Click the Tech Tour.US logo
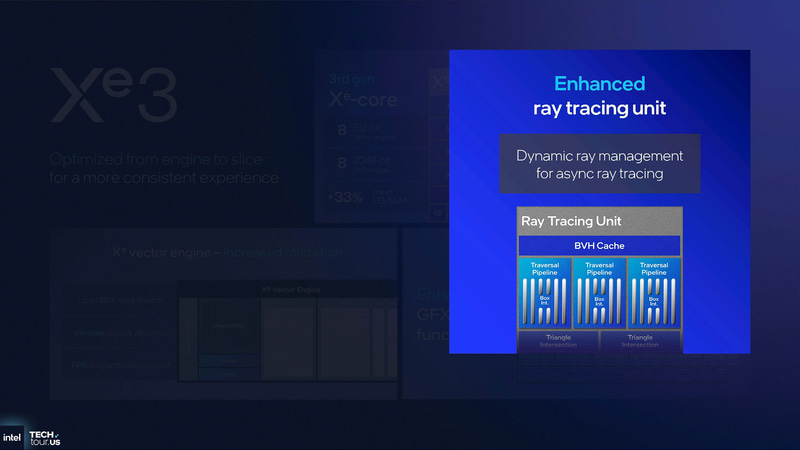 [x=44, y=438]
